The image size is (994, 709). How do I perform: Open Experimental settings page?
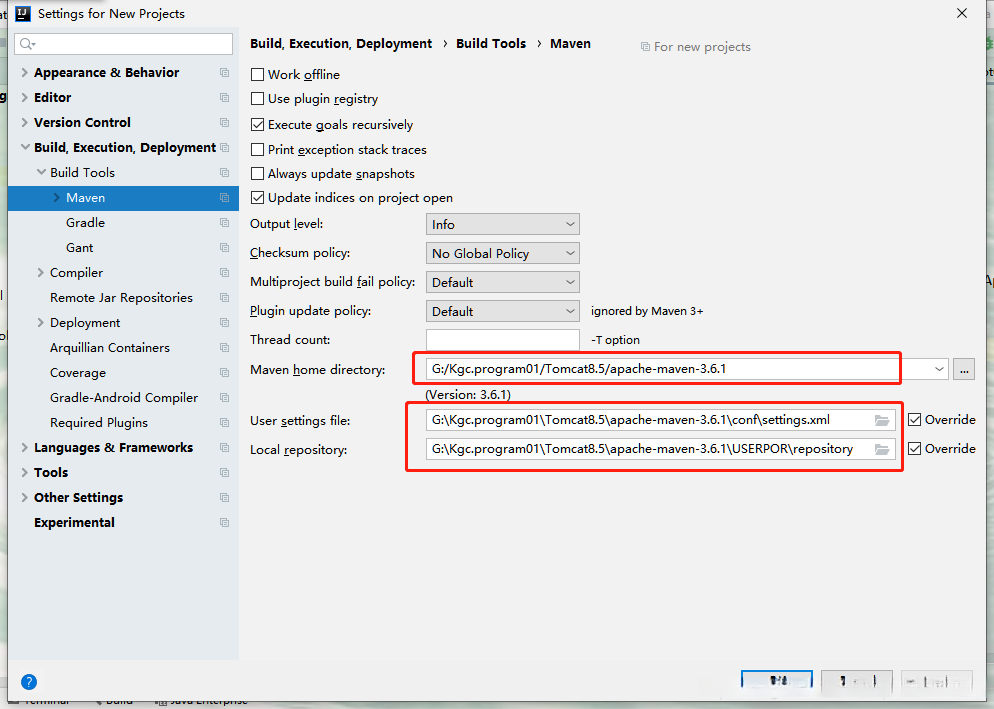coord(74,523)
